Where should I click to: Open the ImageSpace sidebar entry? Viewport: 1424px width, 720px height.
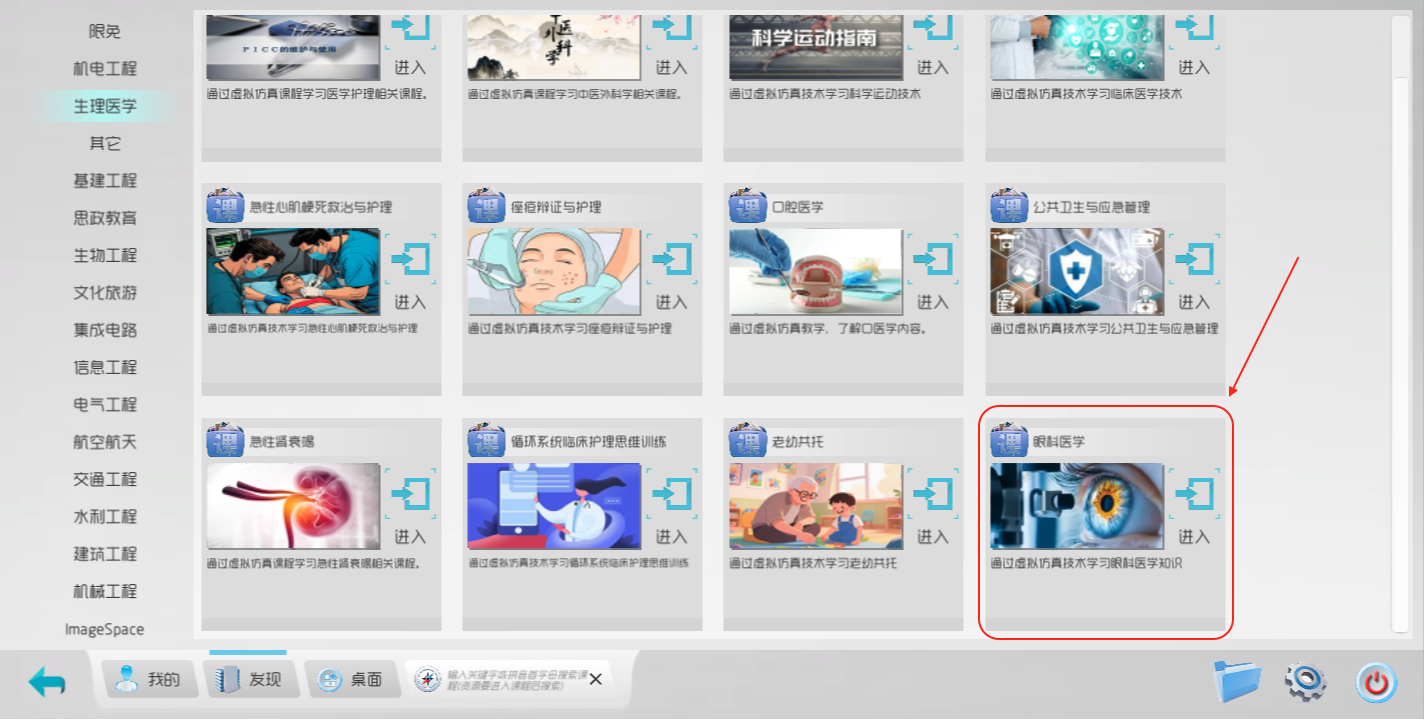click(x=105, y=629)
